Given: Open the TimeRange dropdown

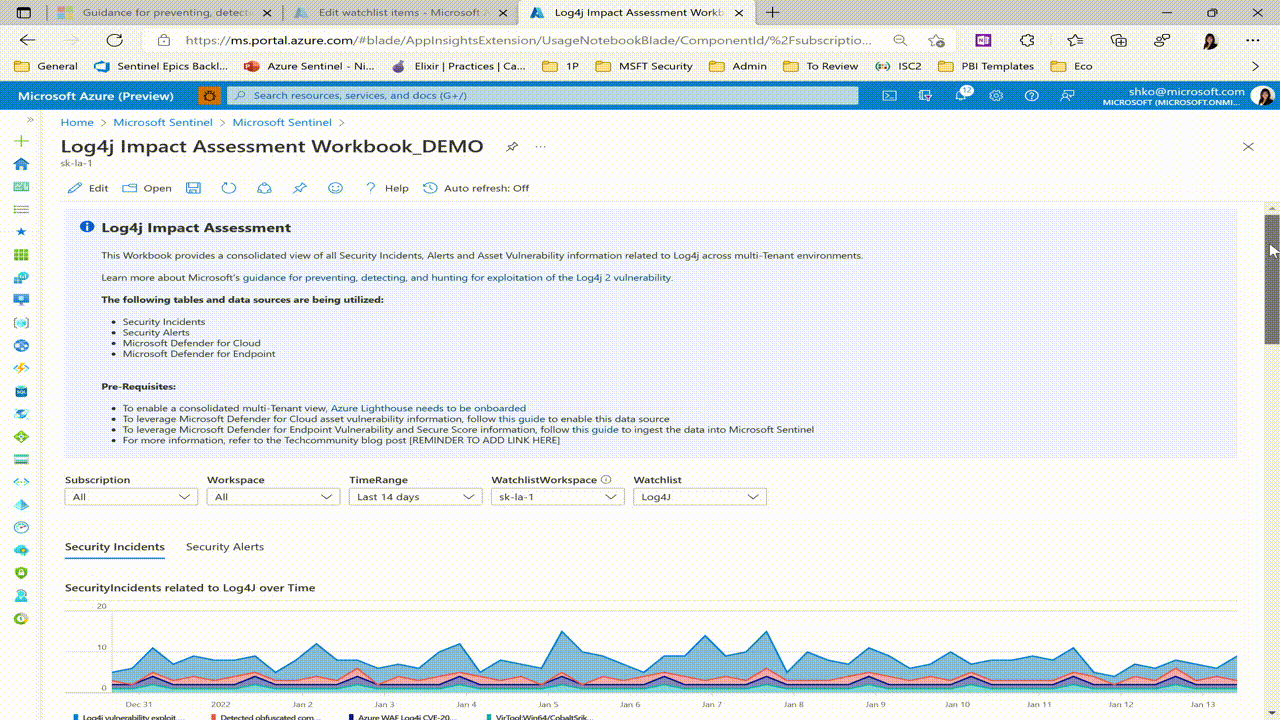Looking at the screenshot, I should (415, 497).
